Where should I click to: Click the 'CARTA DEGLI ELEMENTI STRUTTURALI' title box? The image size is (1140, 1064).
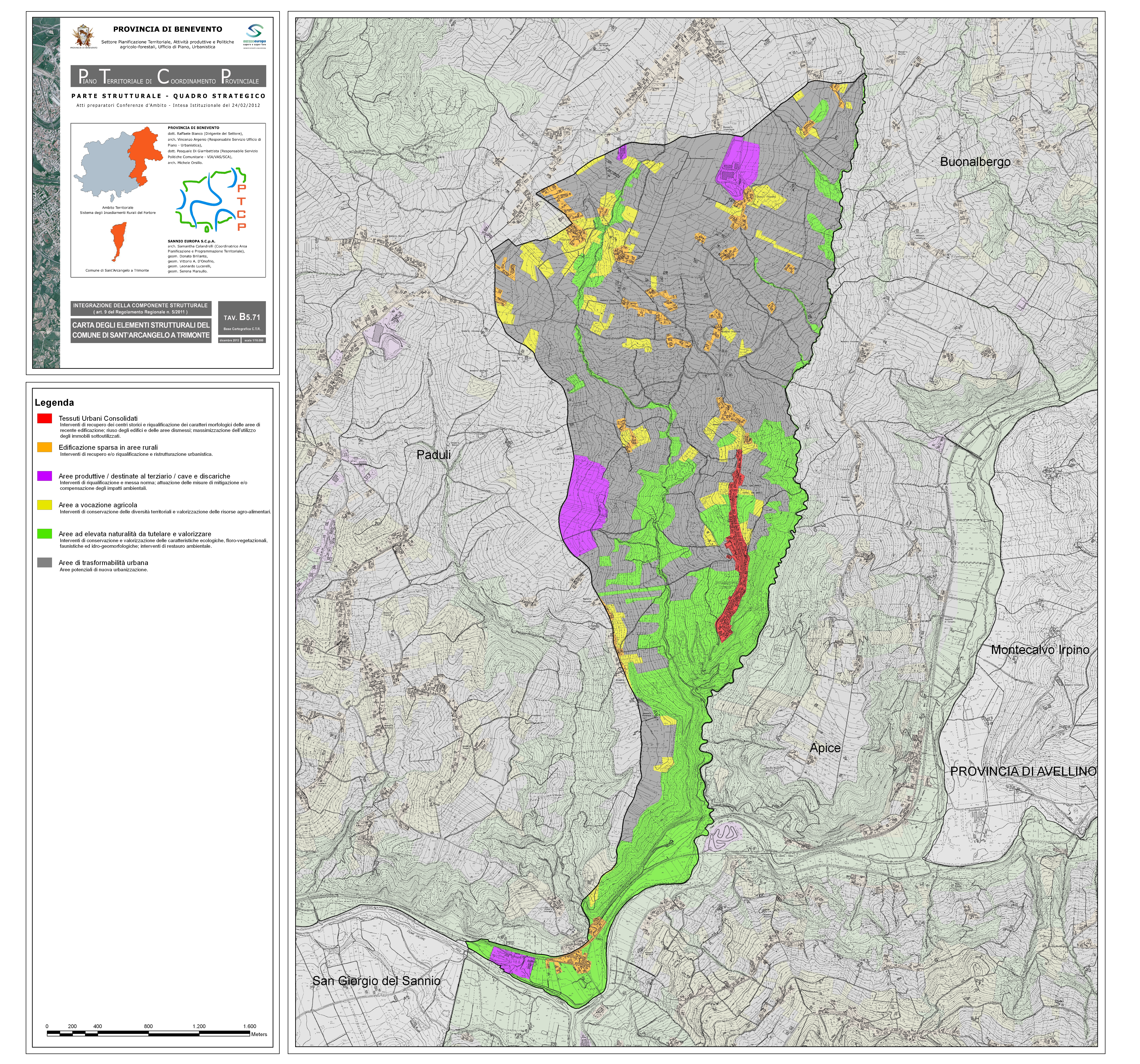pos(141,331)
